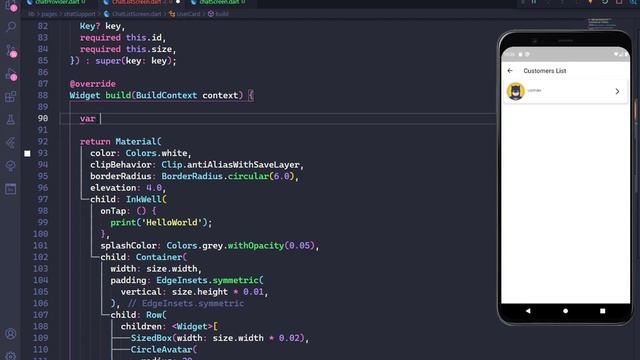
Task: Tap the Android back navigation triangle
Action: tap(528, 311)
